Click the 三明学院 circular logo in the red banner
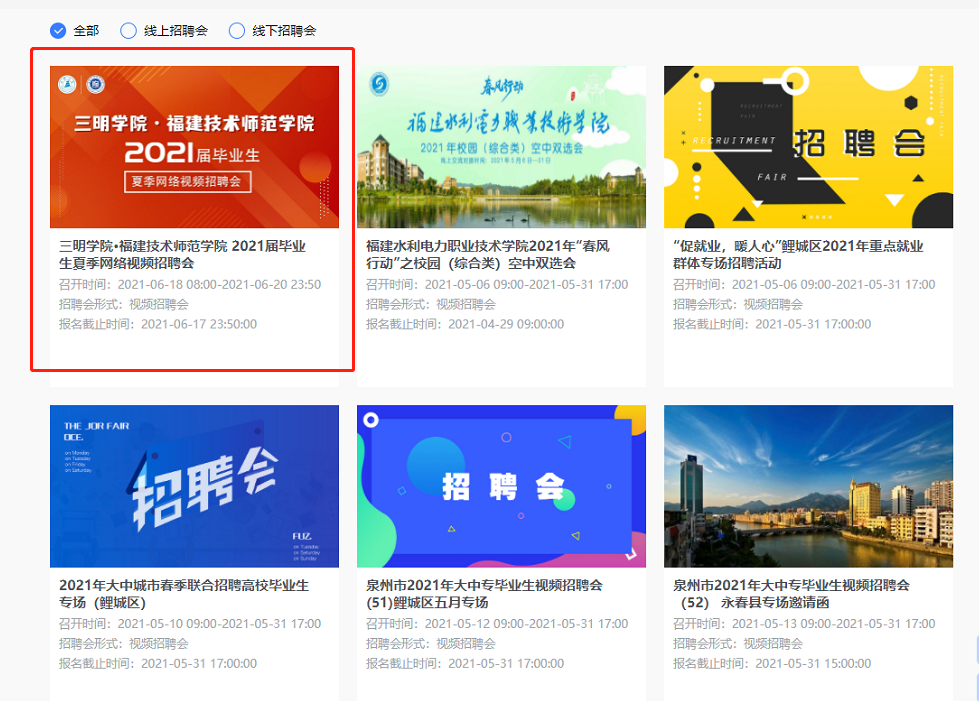 coord(67,84)
